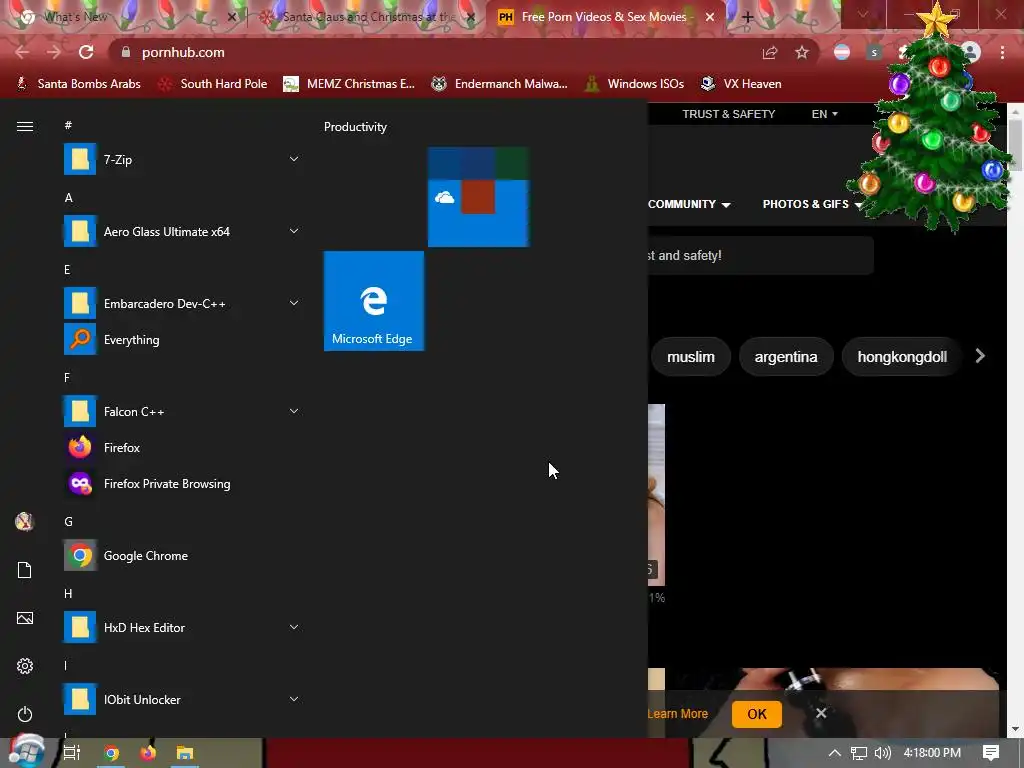Open Documents from Start sidebar

25,569
